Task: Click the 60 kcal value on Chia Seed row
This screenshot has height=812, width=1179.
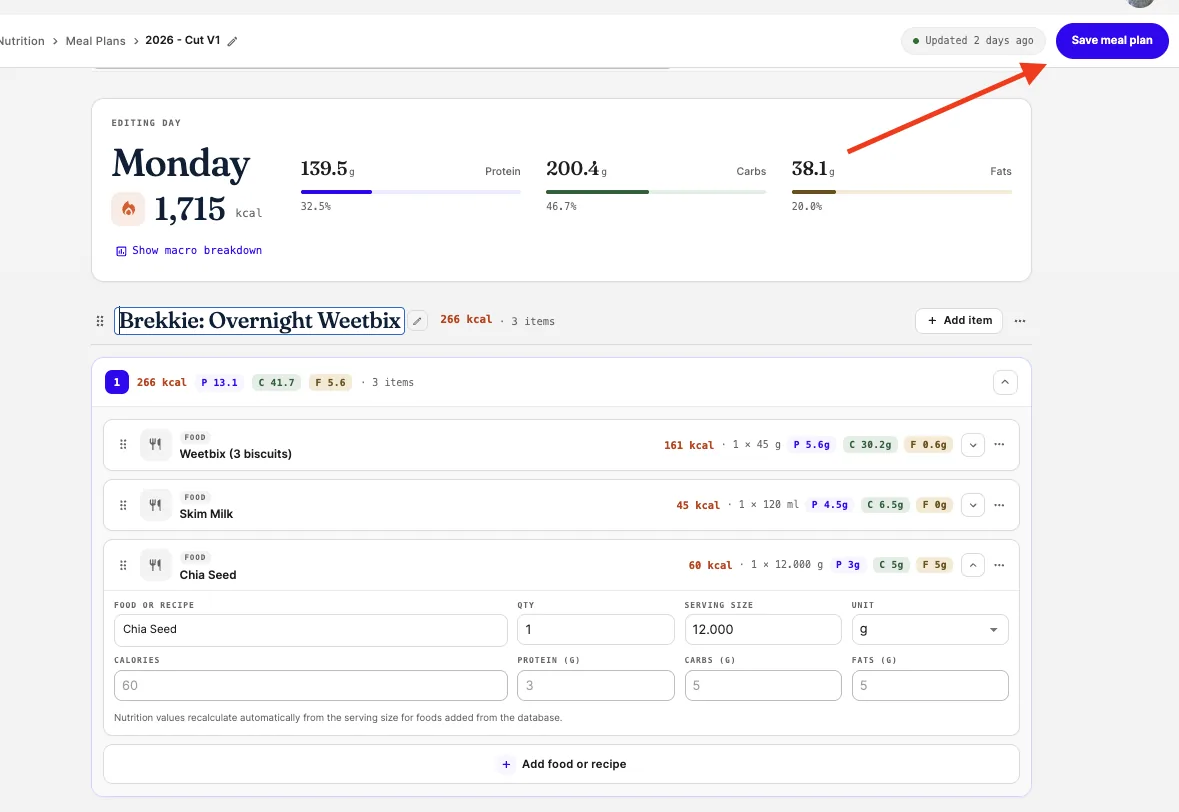Action: click(x=710, y=565)
